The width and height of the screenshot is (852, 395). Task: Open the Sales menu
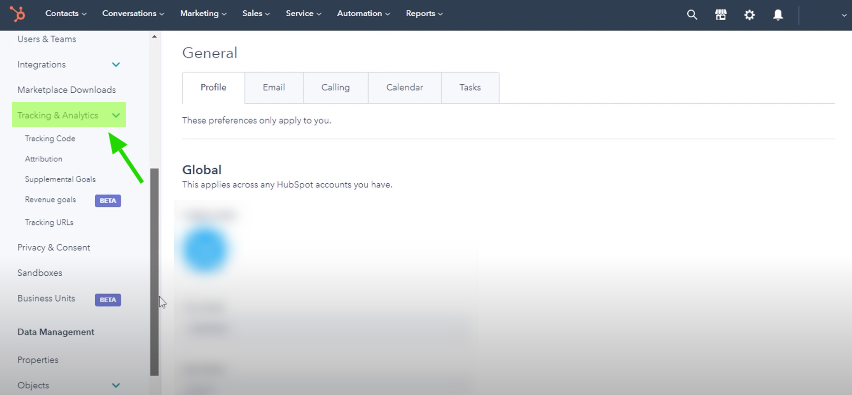pyautogui.click(x=256, y=14)
